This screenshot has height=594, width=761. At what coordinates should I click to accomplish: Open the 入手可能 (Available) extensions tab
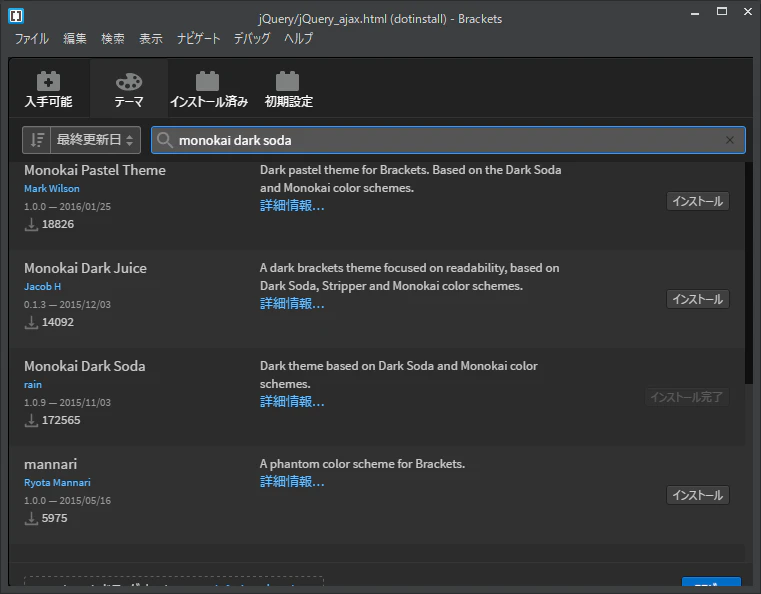(49, 89)
